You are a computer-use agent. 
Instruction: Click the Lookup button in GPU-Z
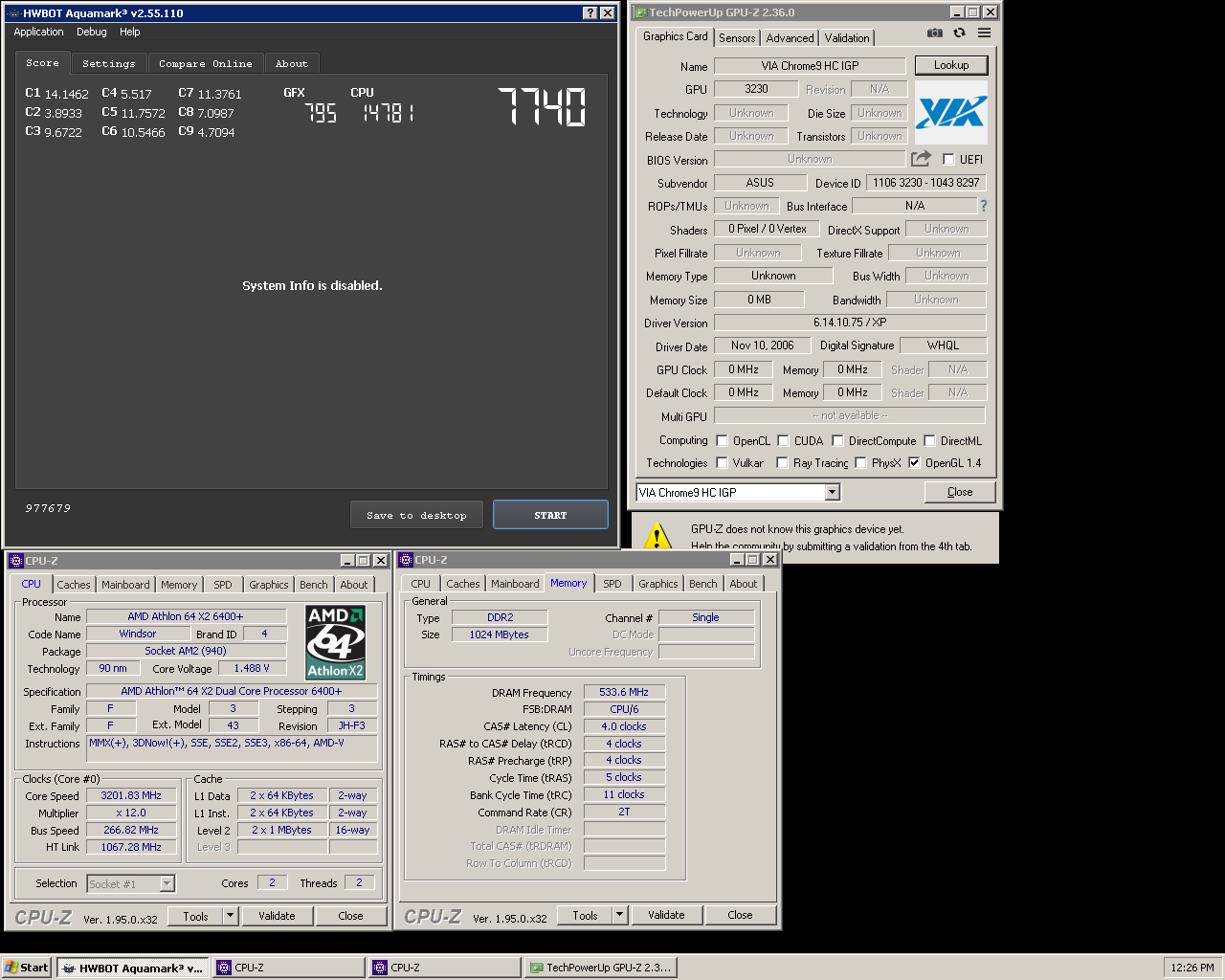click(x=951, y=65)
